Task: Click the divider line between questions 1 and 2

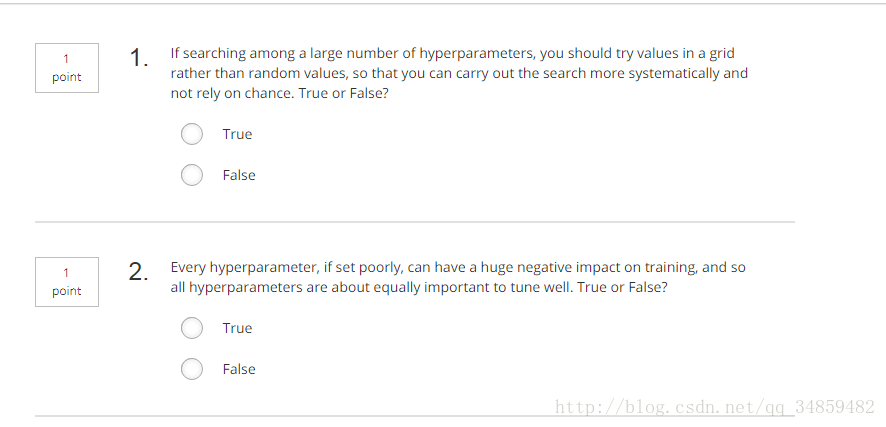Action: click(415, 222)
